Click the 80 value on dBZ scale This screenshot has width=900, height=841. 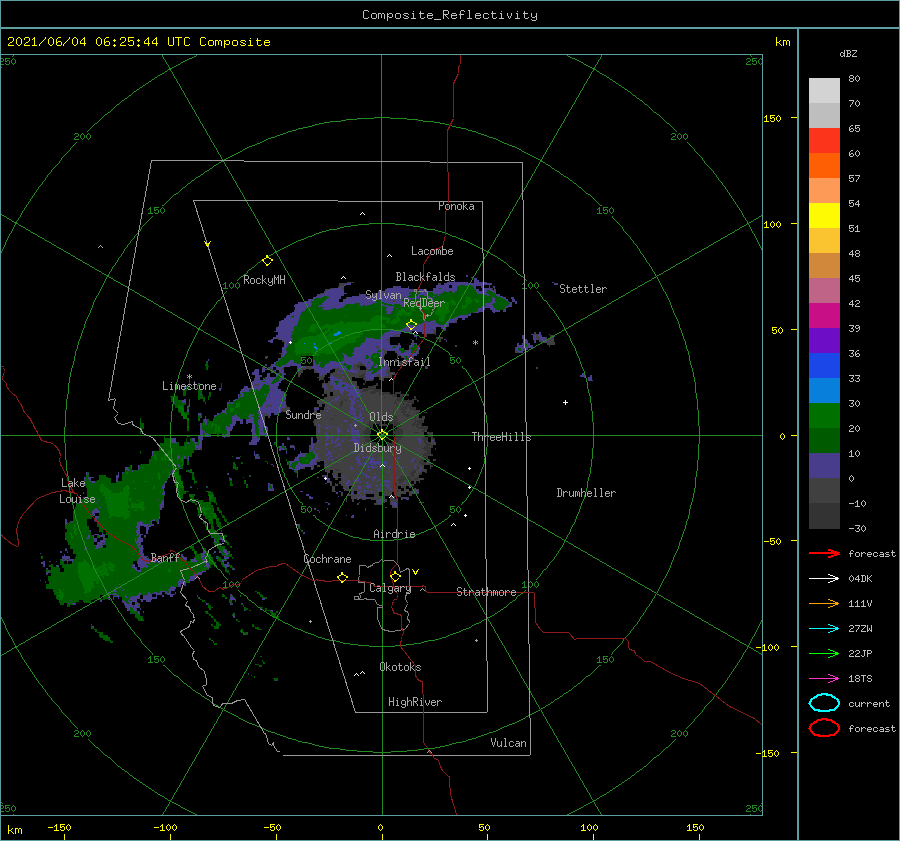(x=854, y=79)
